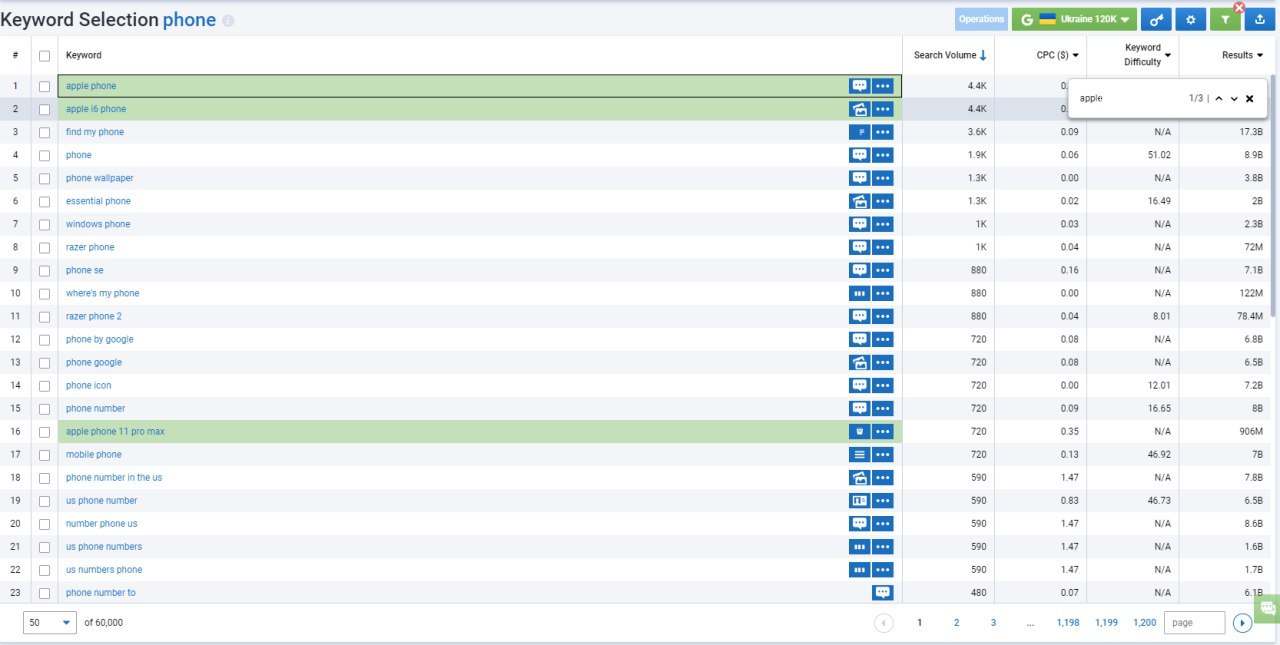
Task: Open three-dots menu for phone wallpaper row
Action: tap(883, 178)
